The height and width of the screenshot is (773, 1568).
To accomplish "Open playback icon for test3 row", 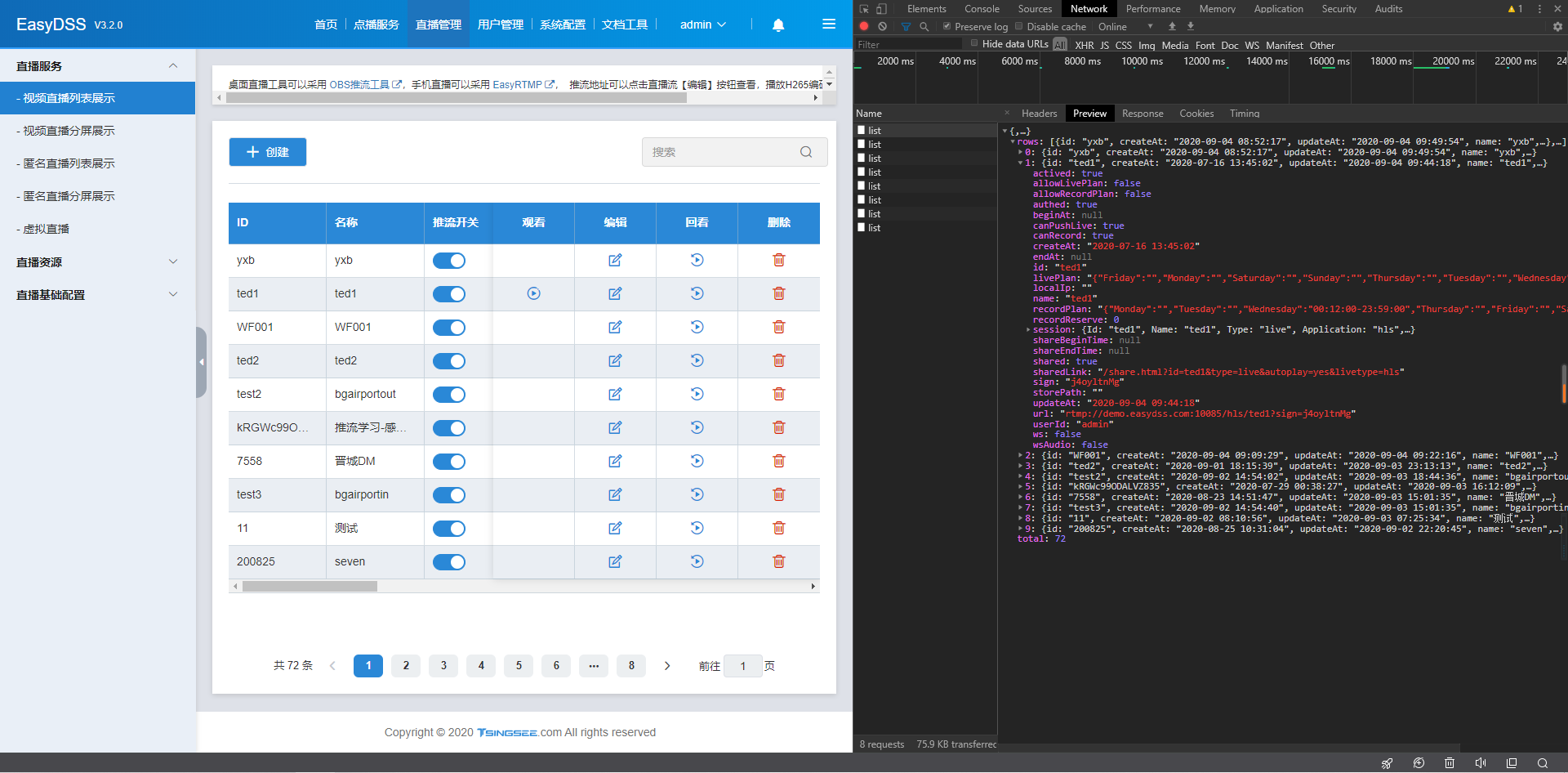I will [697, 494].
